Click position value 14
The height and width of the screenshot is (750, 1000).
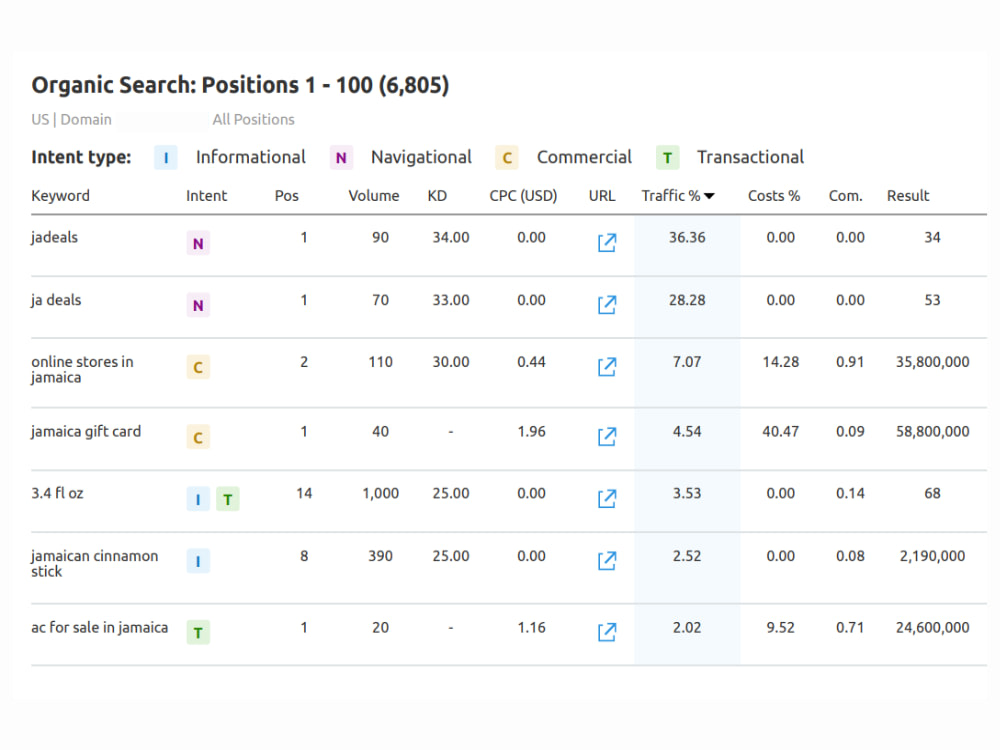coord(304,493)
